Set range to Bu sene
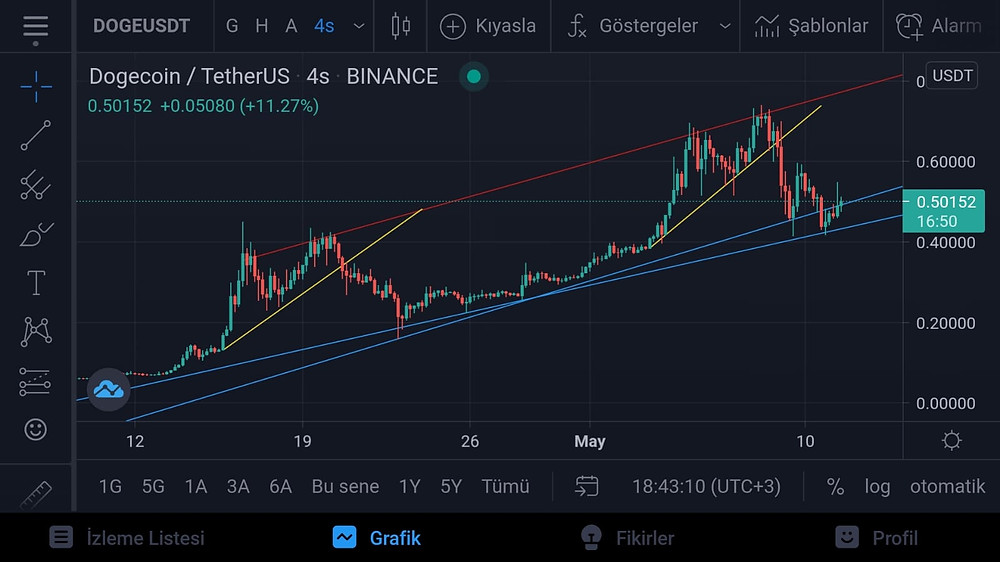Screen dimensions: 1000x562 pos(345,487)
